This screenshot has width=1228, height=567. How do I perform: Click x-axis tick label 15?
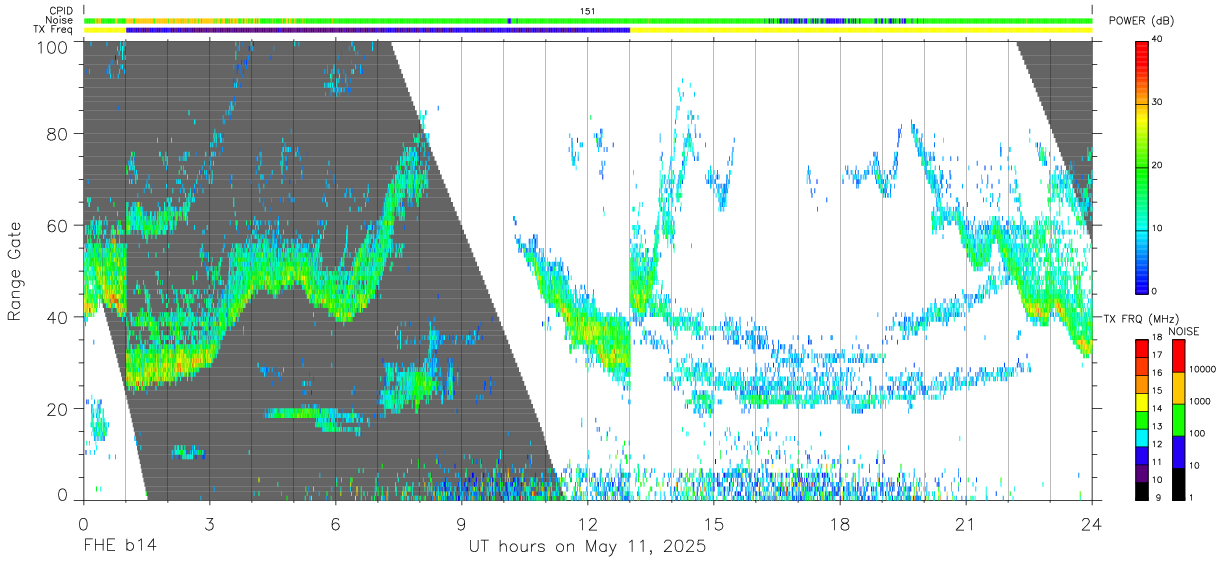[714, 524]
